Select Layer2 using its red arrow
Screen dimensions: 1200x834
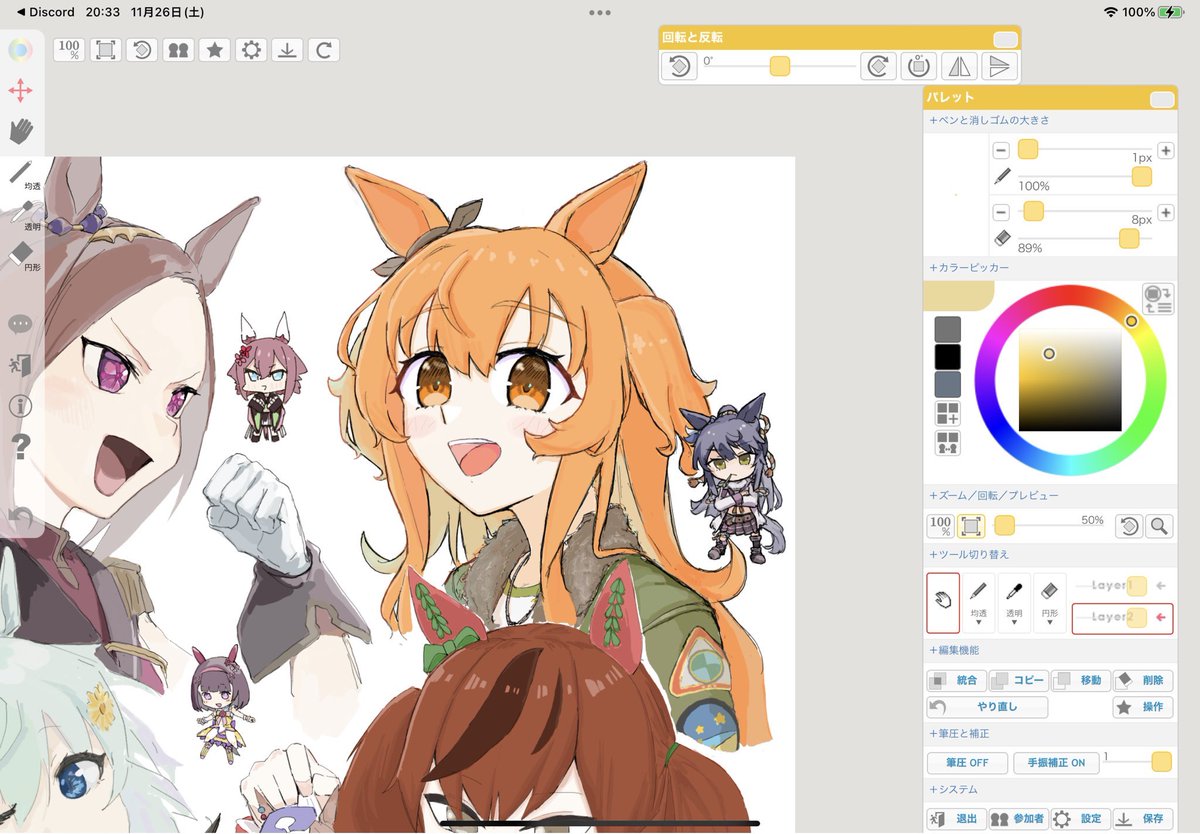[1161, 618]
